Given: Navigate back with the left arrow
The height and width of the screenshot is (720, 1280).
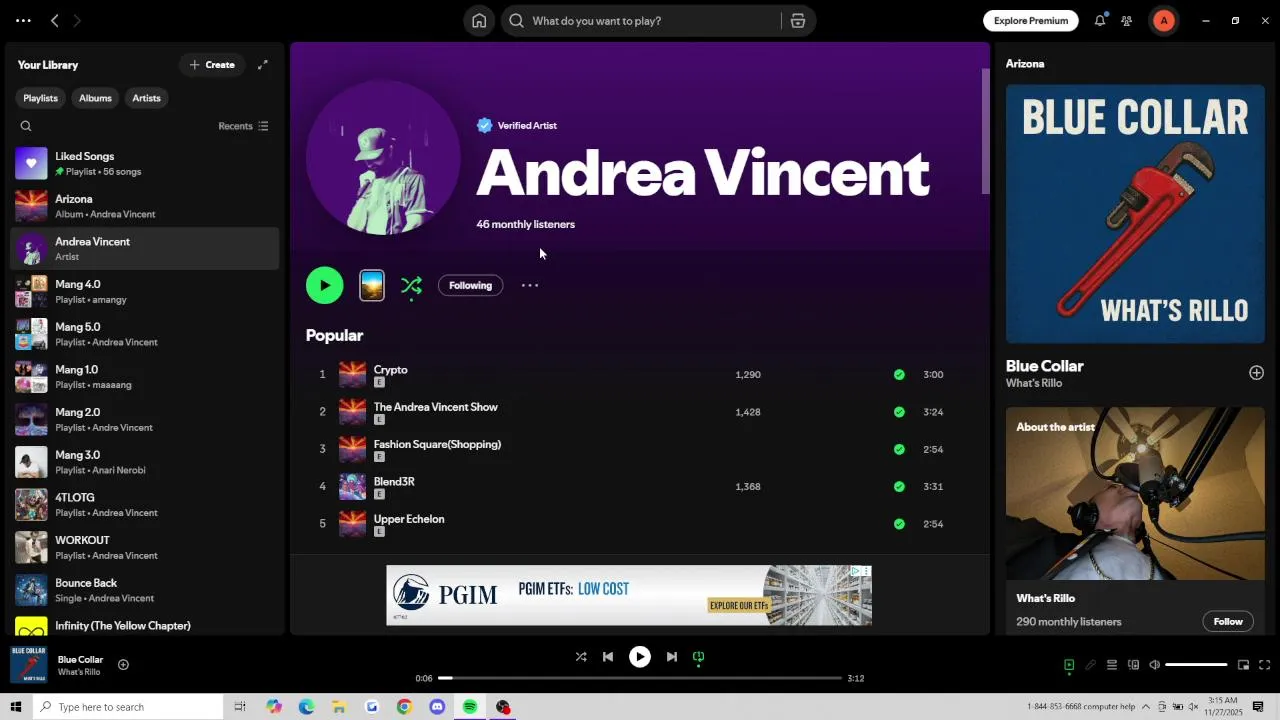Looking at the screenshot, I should pyautogui.click(x=55, y=20).
